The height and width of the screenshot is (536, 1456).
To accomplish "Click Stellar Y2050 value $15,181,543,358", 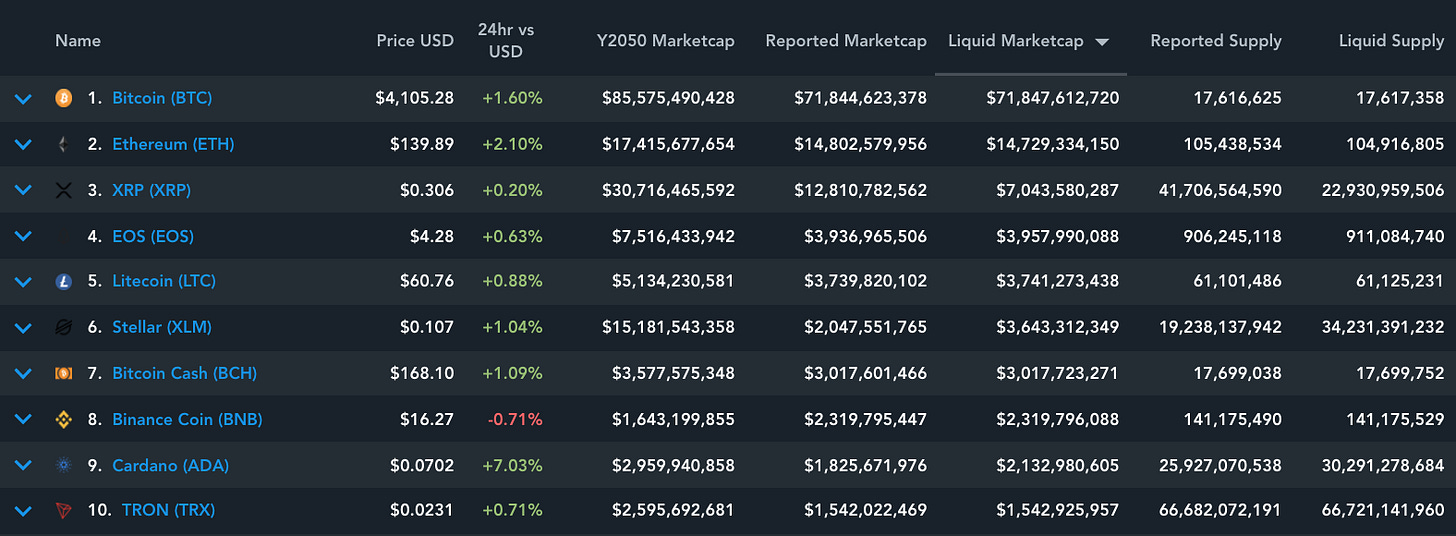I will click(668, 327).
